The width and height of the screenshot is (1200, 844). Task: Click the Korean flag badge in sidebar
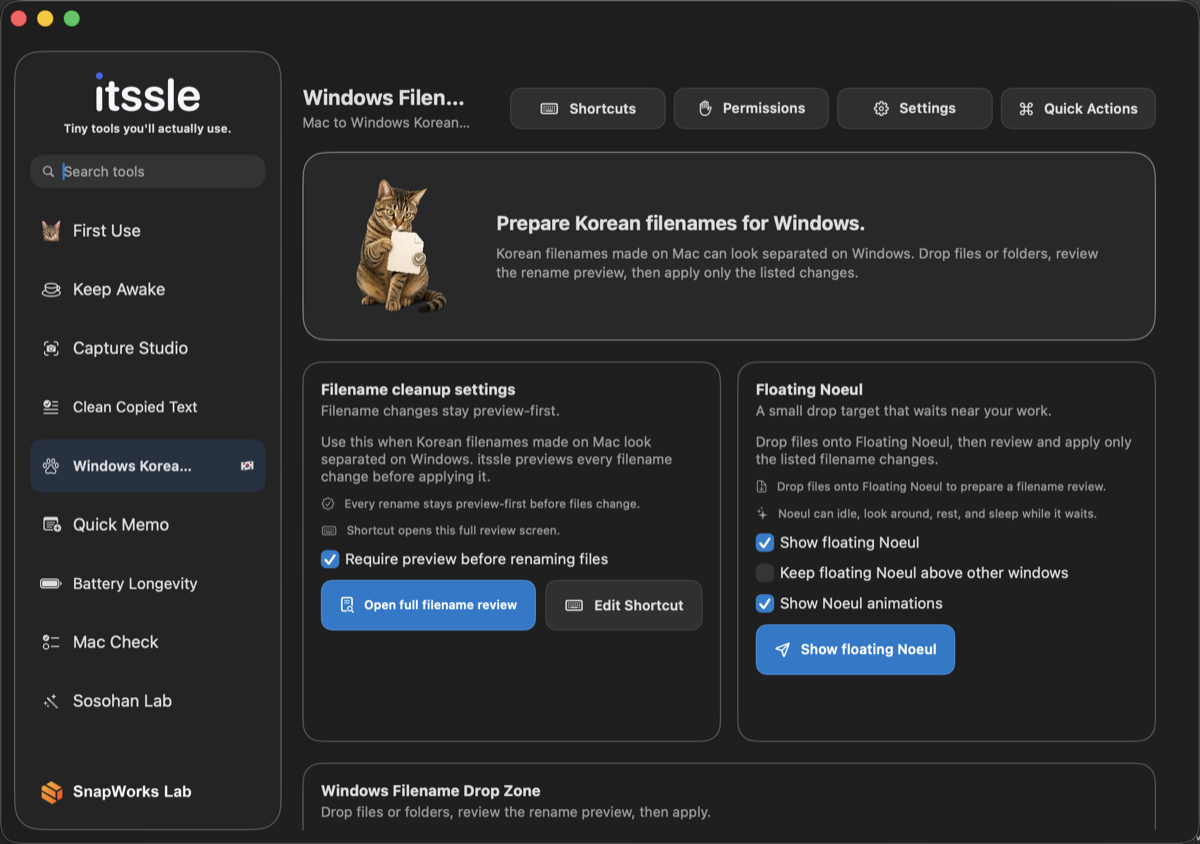tap(247, 466)
